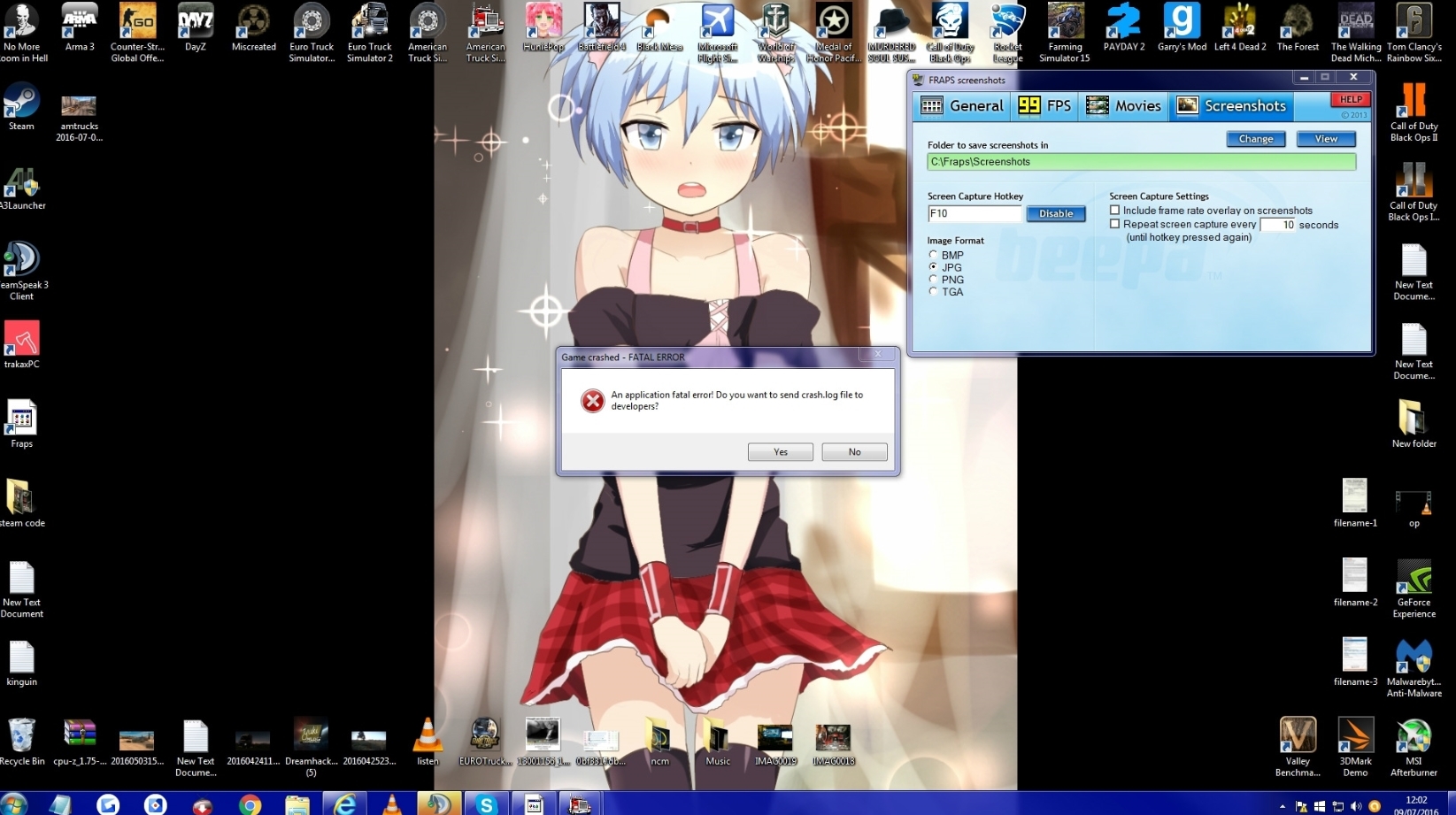Enable frame rate overlay on screenshots
The image size is (1456, 815).
1115,211
